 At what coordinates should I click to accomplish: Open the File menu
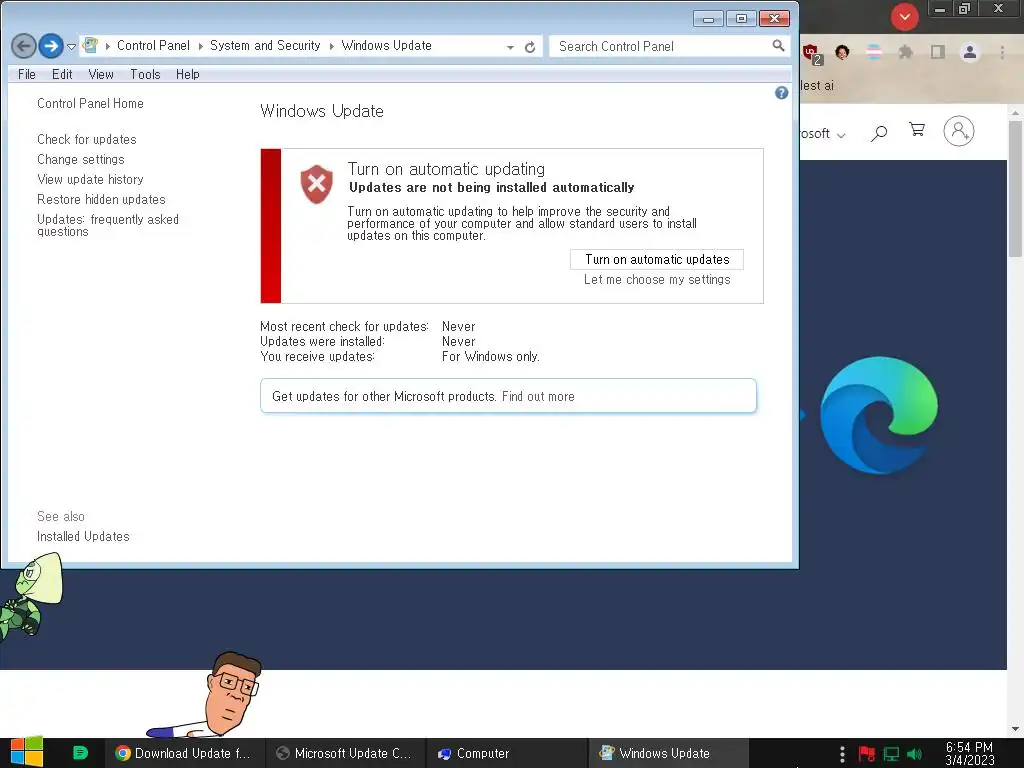pos(27,74)
